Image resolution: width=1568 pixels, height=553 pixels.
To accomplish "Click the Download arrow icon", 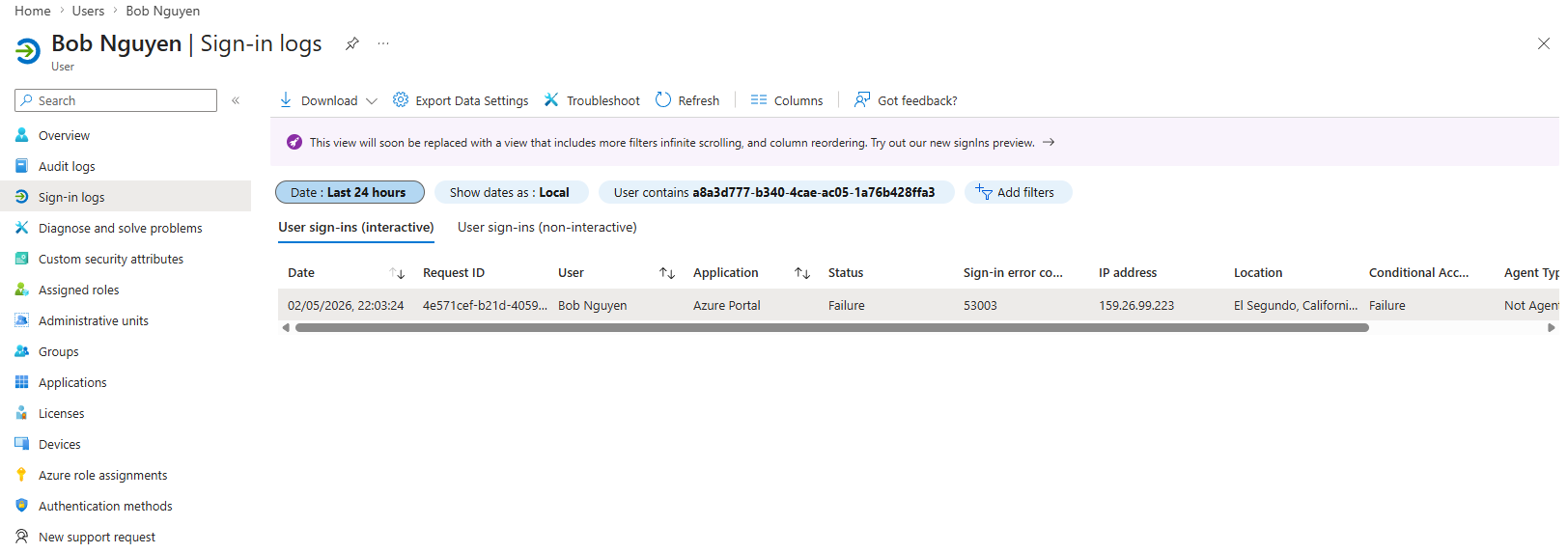I will [286, 99].
